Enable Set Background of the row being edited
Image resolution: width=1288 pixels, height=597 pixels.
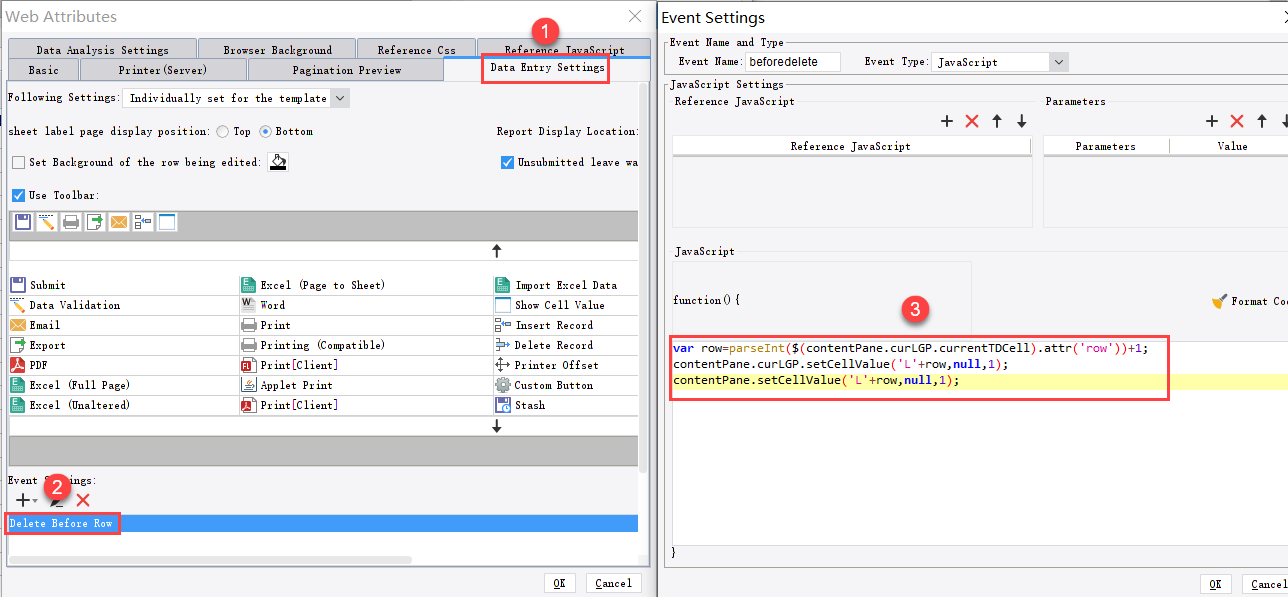(x=17, y=162)
